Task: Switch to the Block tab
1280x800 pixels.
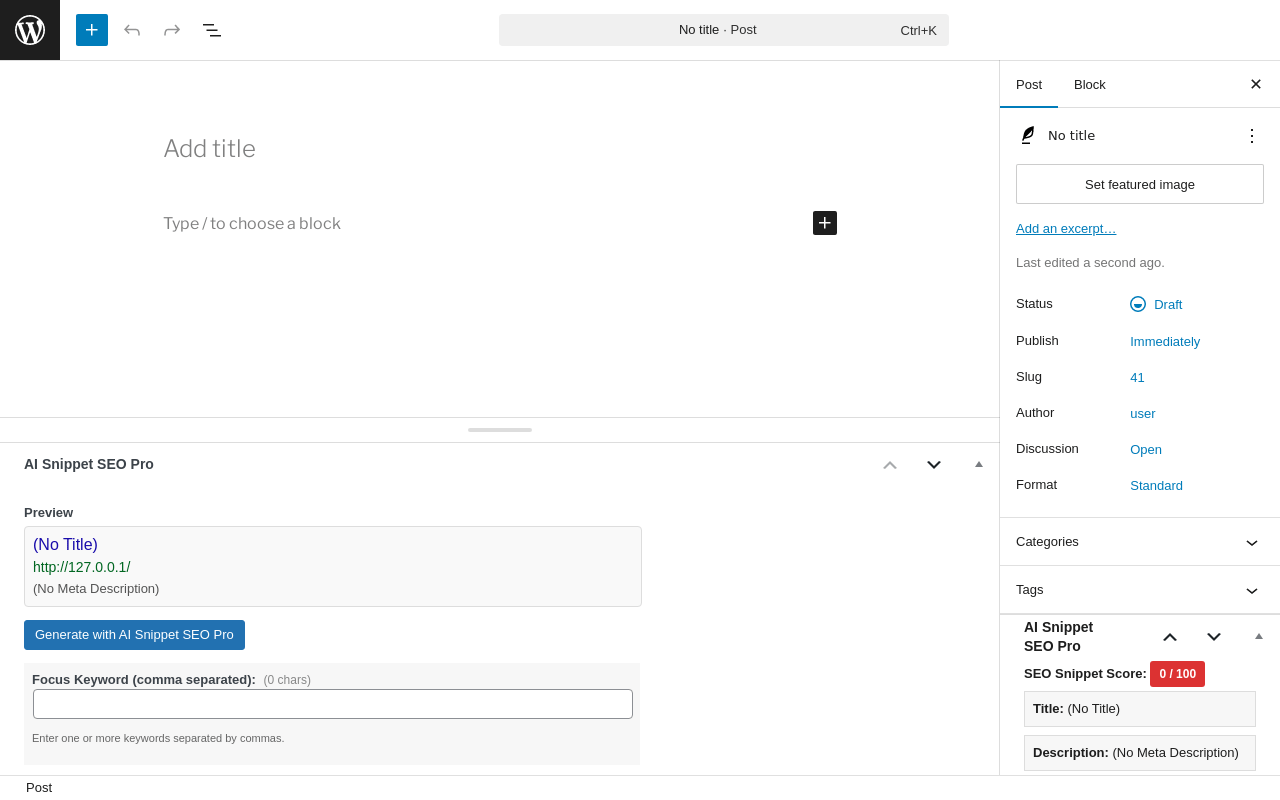Action: pyautogui.click(x=1090, y=84)
